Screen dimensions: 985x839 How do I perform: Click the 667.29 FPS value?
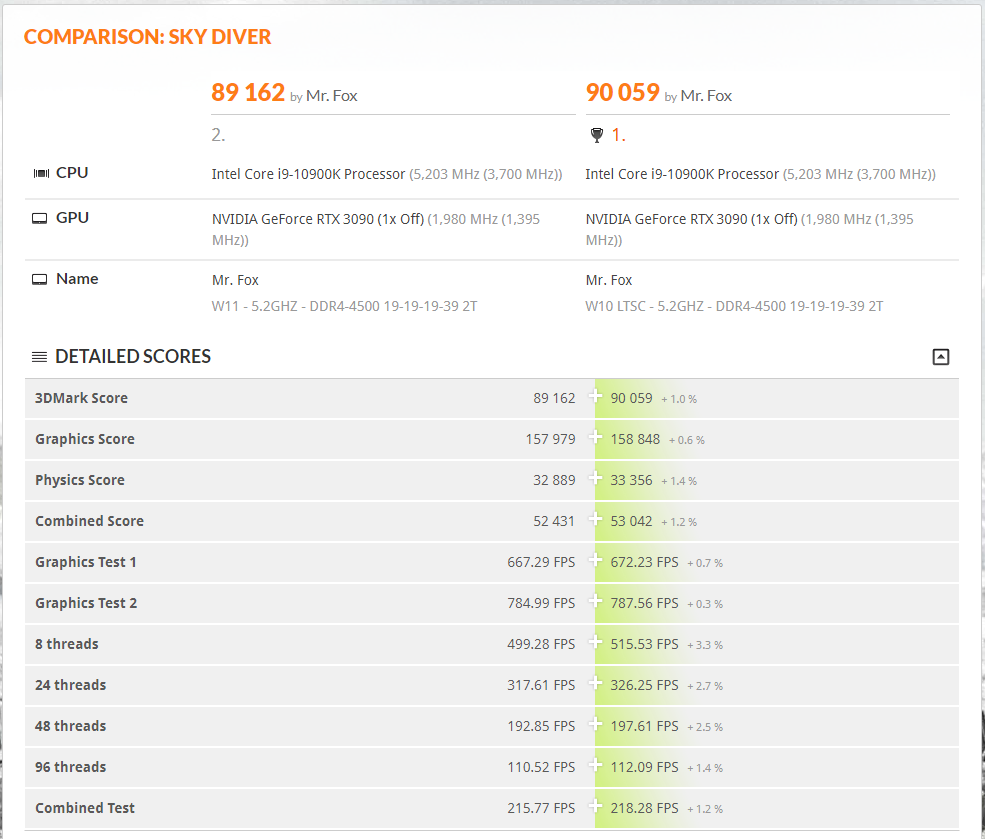(541, 562)
